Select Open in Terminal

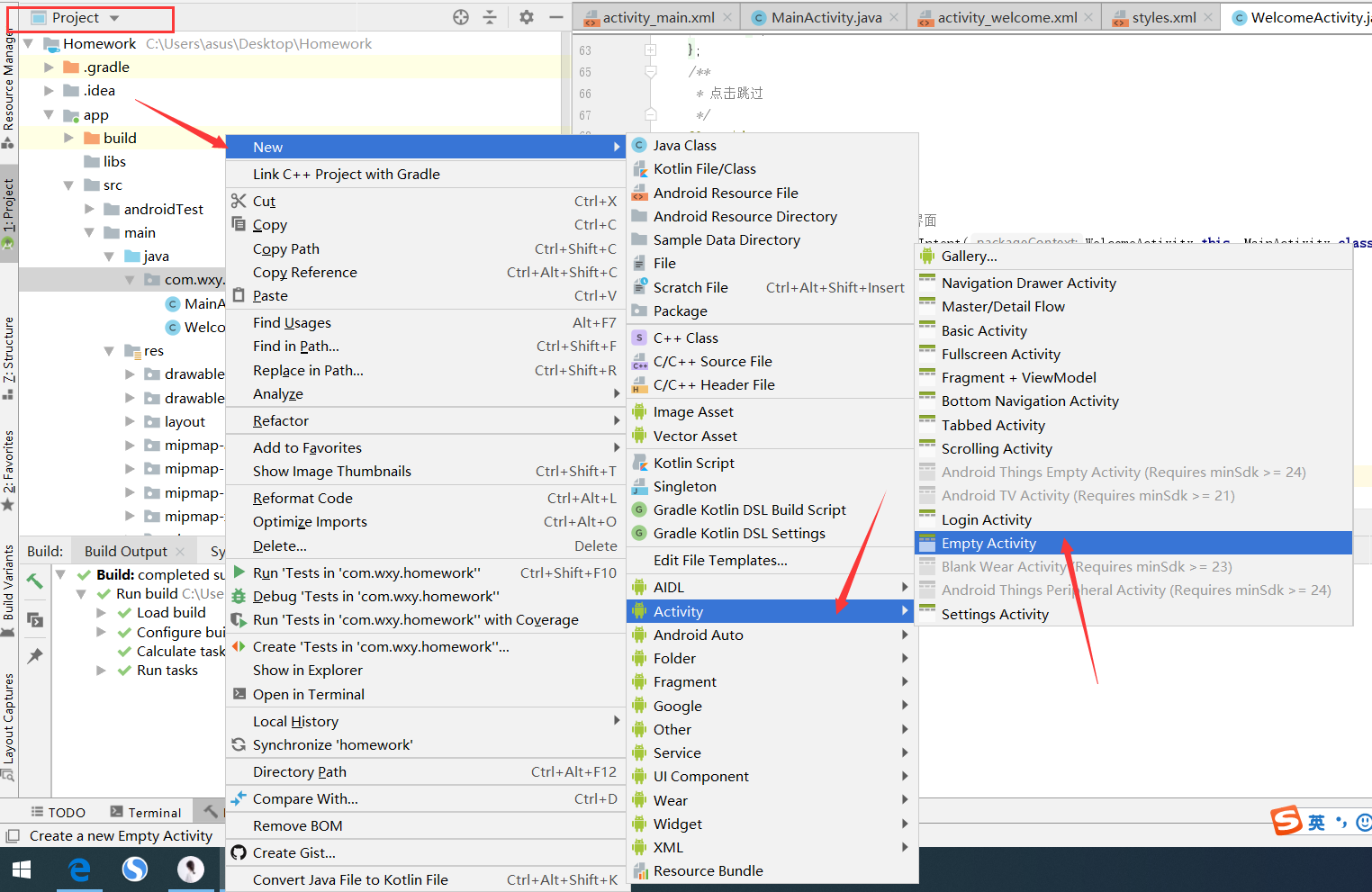pos(425,694)
